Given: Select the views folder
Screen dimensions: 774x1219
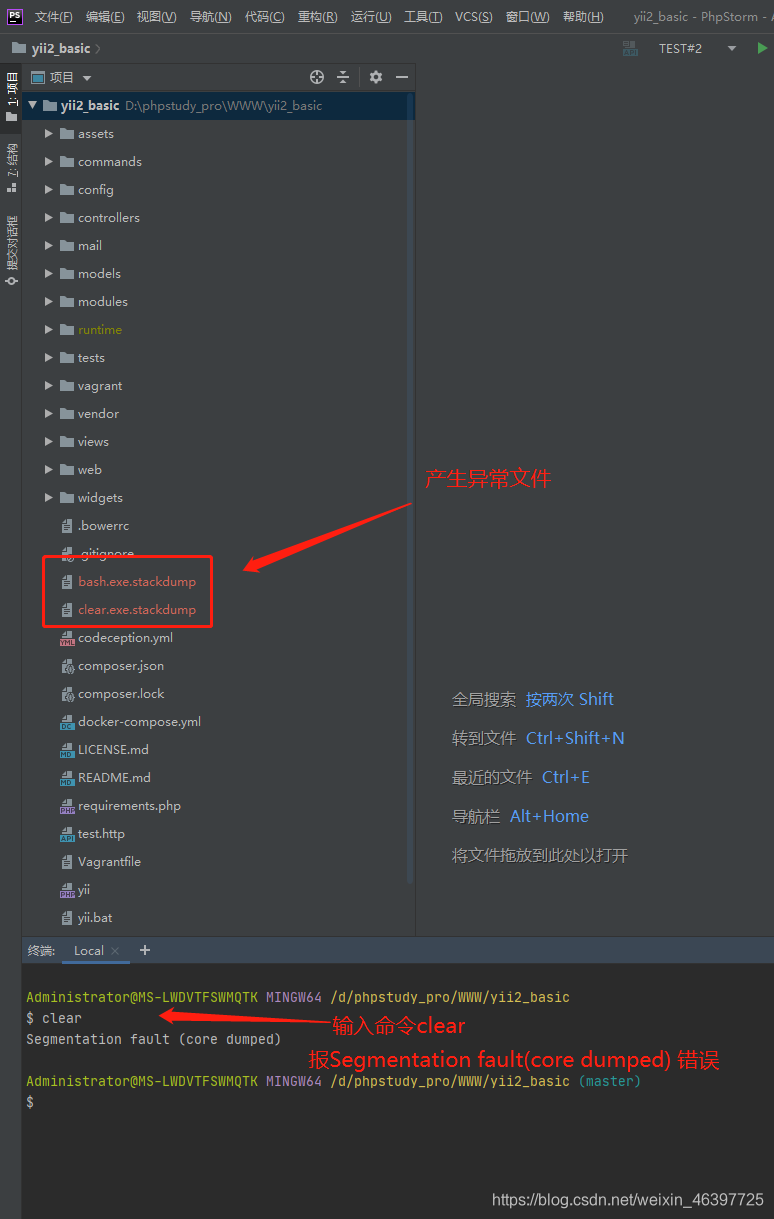Looking at the screenshot, I should tap(93, 441).
